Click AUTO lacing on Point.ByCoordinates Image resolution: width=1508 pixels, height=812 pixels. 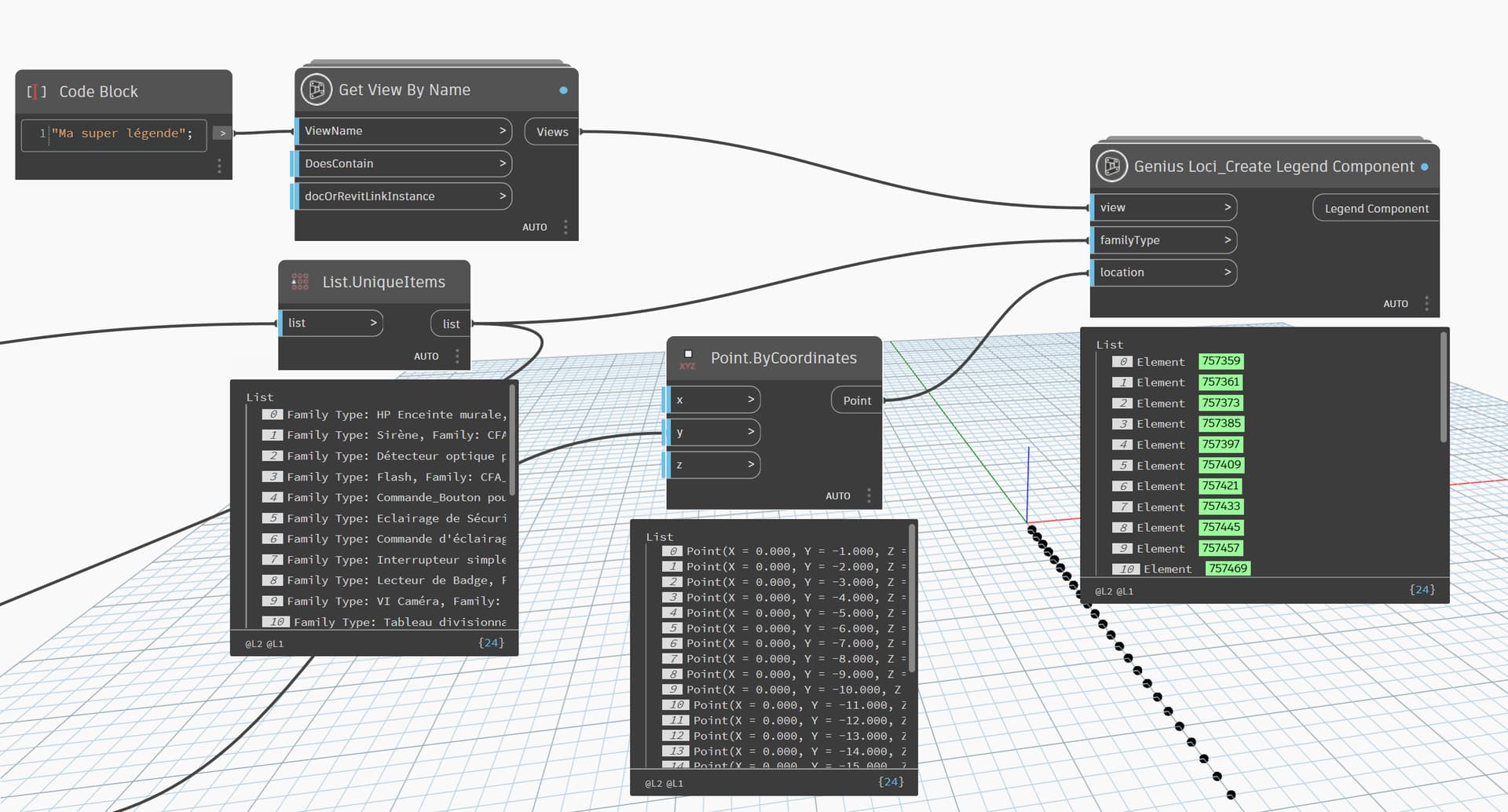point(838,496)
